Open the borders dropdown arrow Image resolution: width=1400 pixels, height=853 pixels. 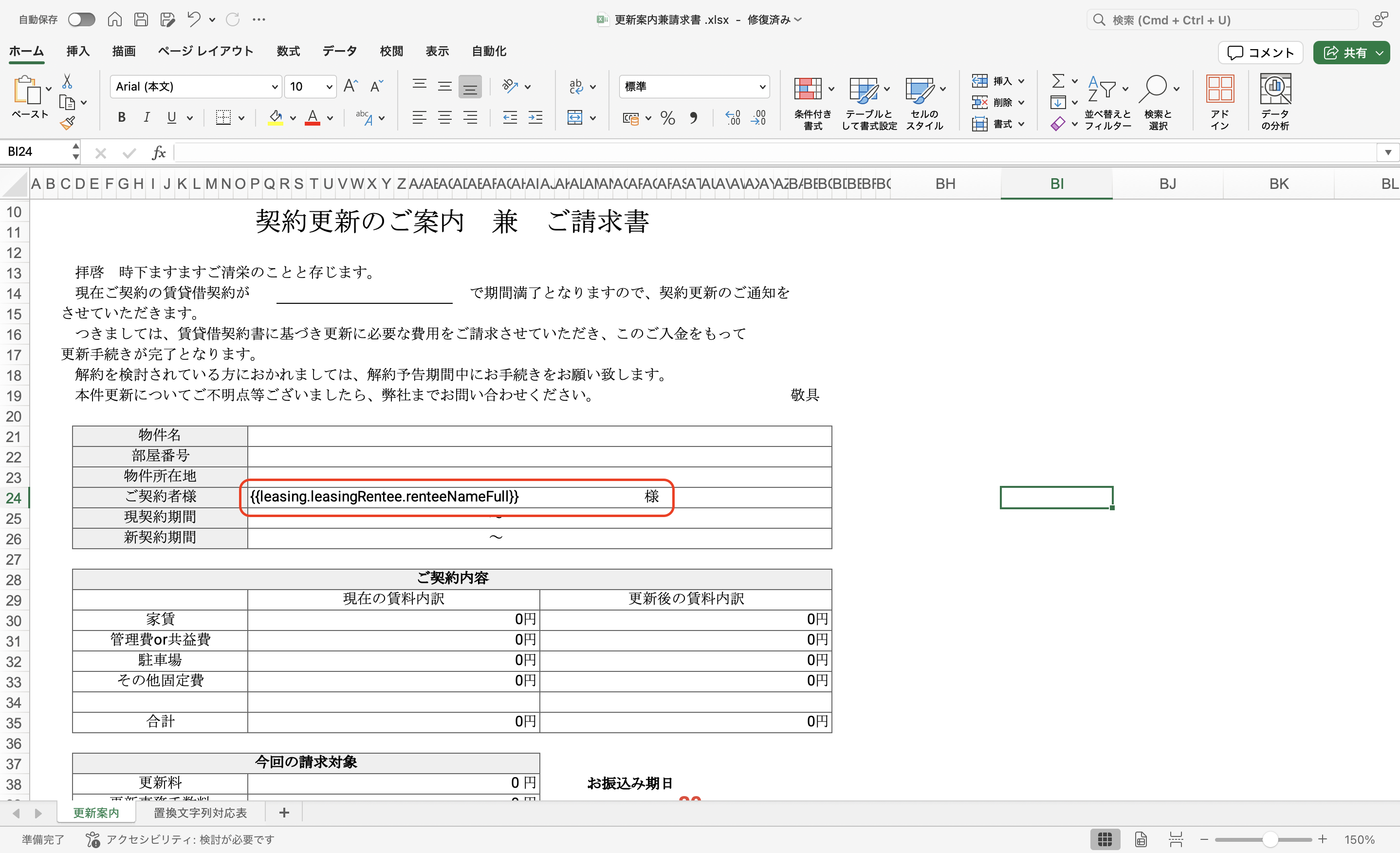[241, 118]
